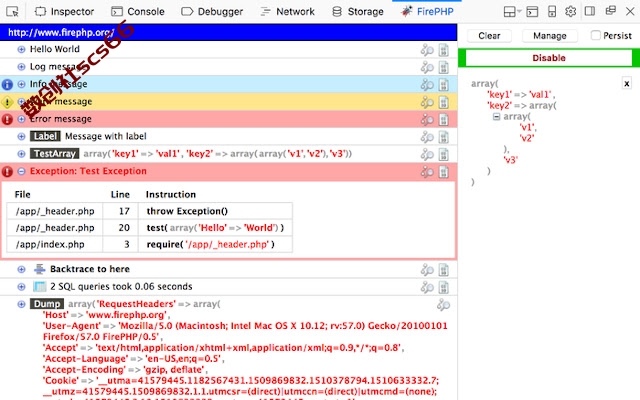The height and width of the screenshot is (400, 640).
Task: Click inspect icon on Backtrace row
Action: [x=427, y=270]
